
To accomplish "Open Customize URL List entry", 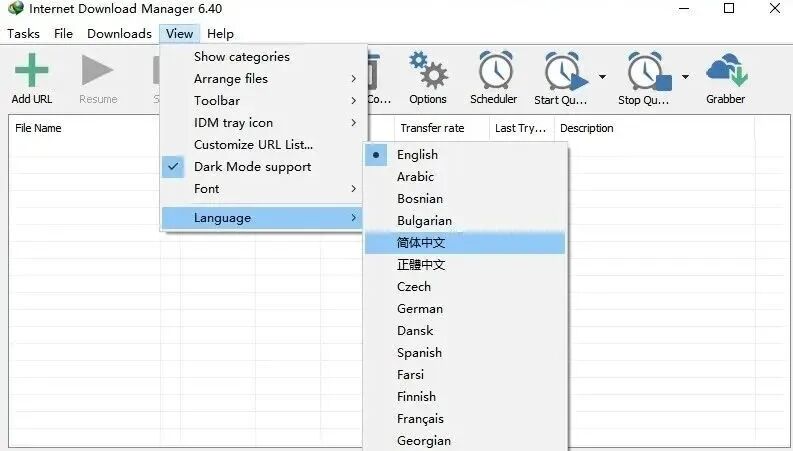I will coord(261,145).
